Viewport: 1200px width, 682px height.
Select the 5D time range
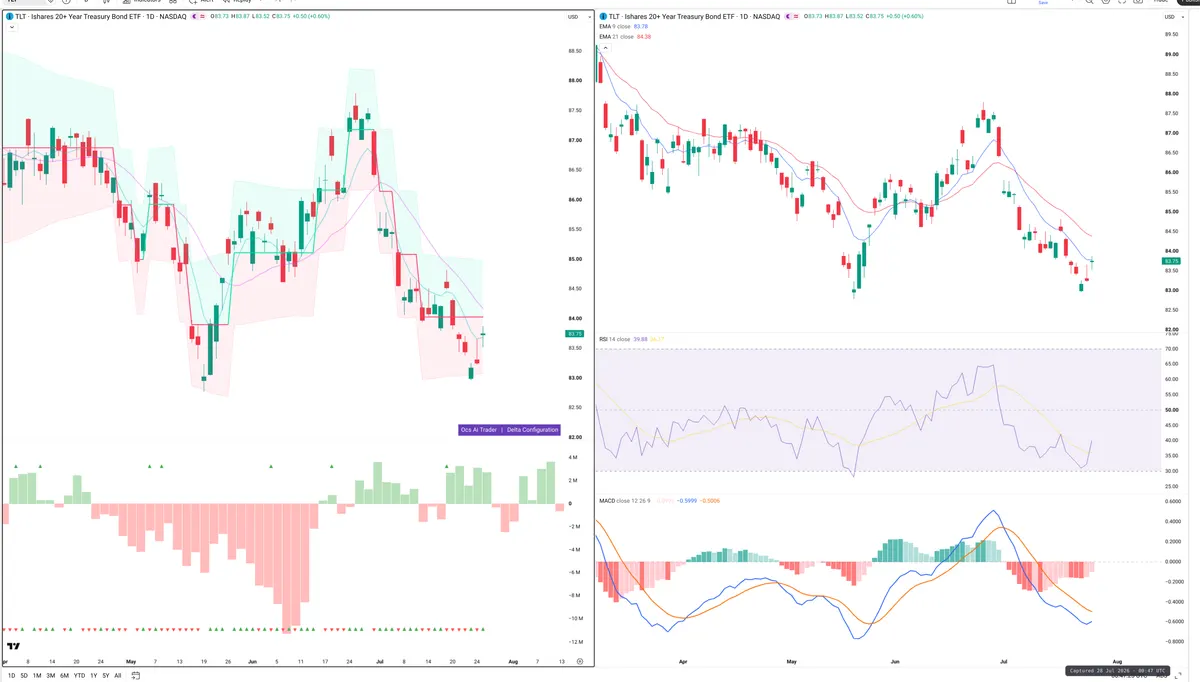24,676
